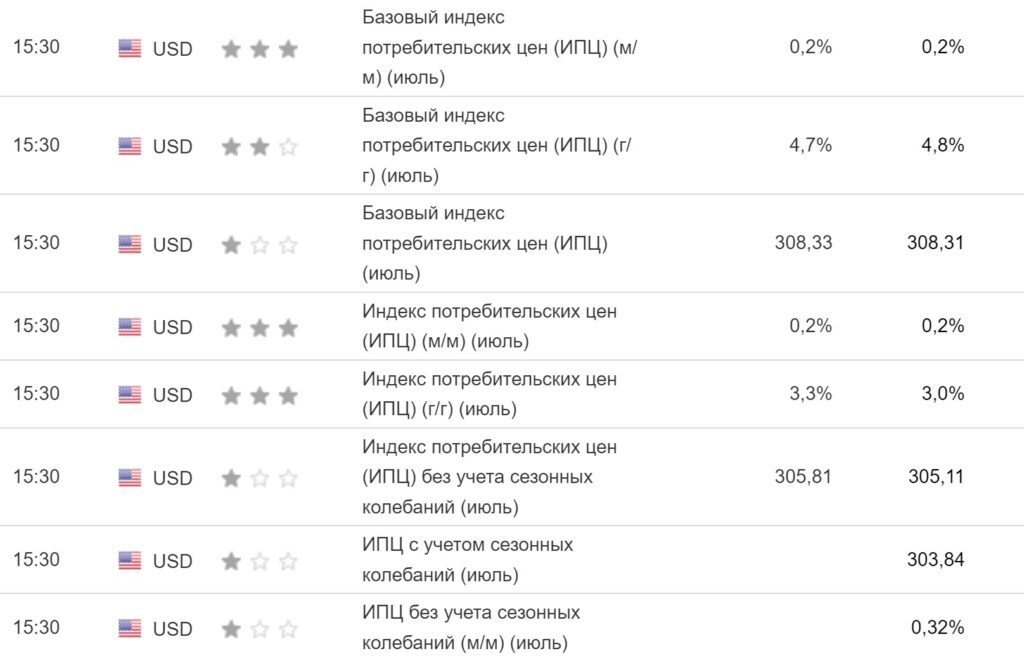
Task: Click the US flag in the Базовый ИПЦ (г/г) row
Action: [x=130, y=146]
